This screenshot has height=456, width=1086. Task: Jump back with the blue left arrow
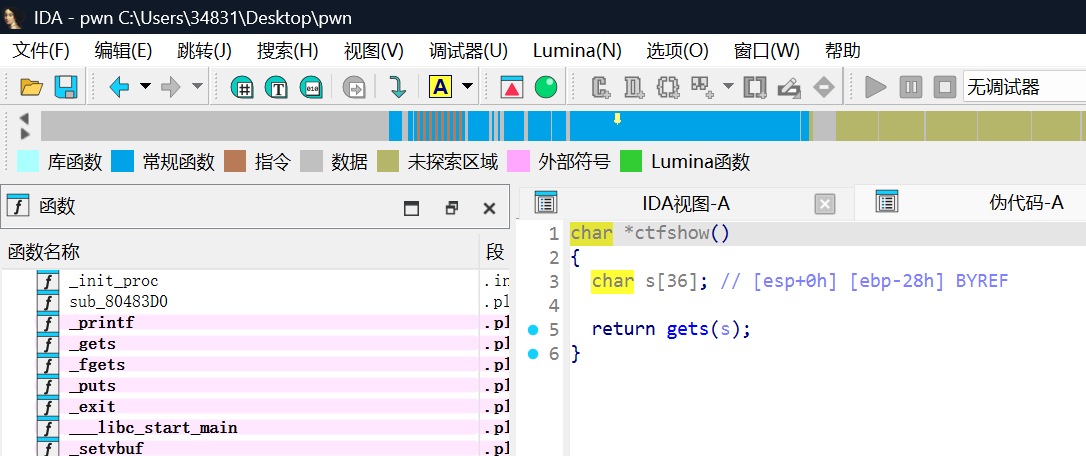[x=119, y=87]
